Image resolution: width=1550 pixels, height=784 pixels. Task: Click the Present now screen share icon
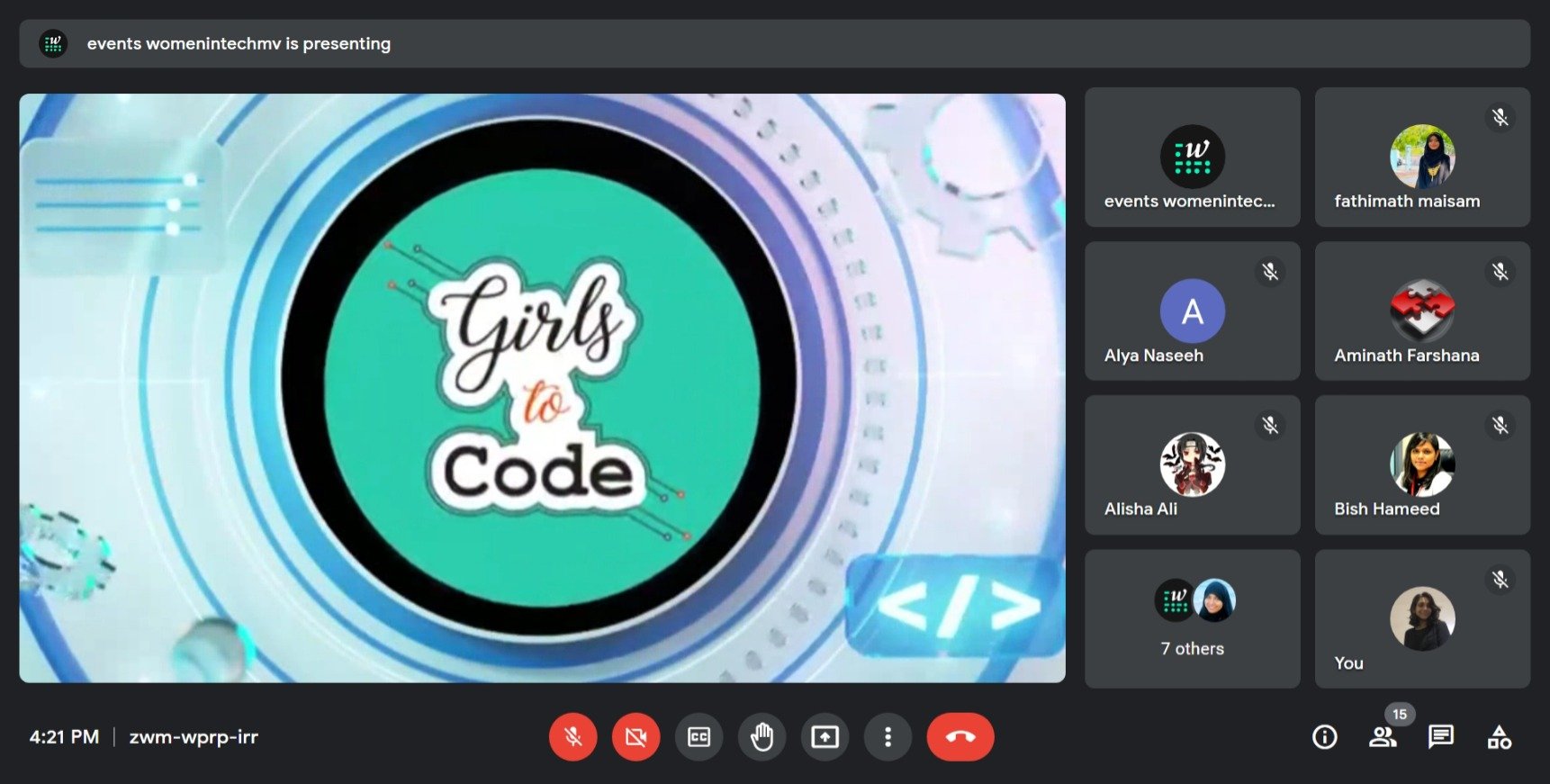pyautogui.click(x=825, y=737)
